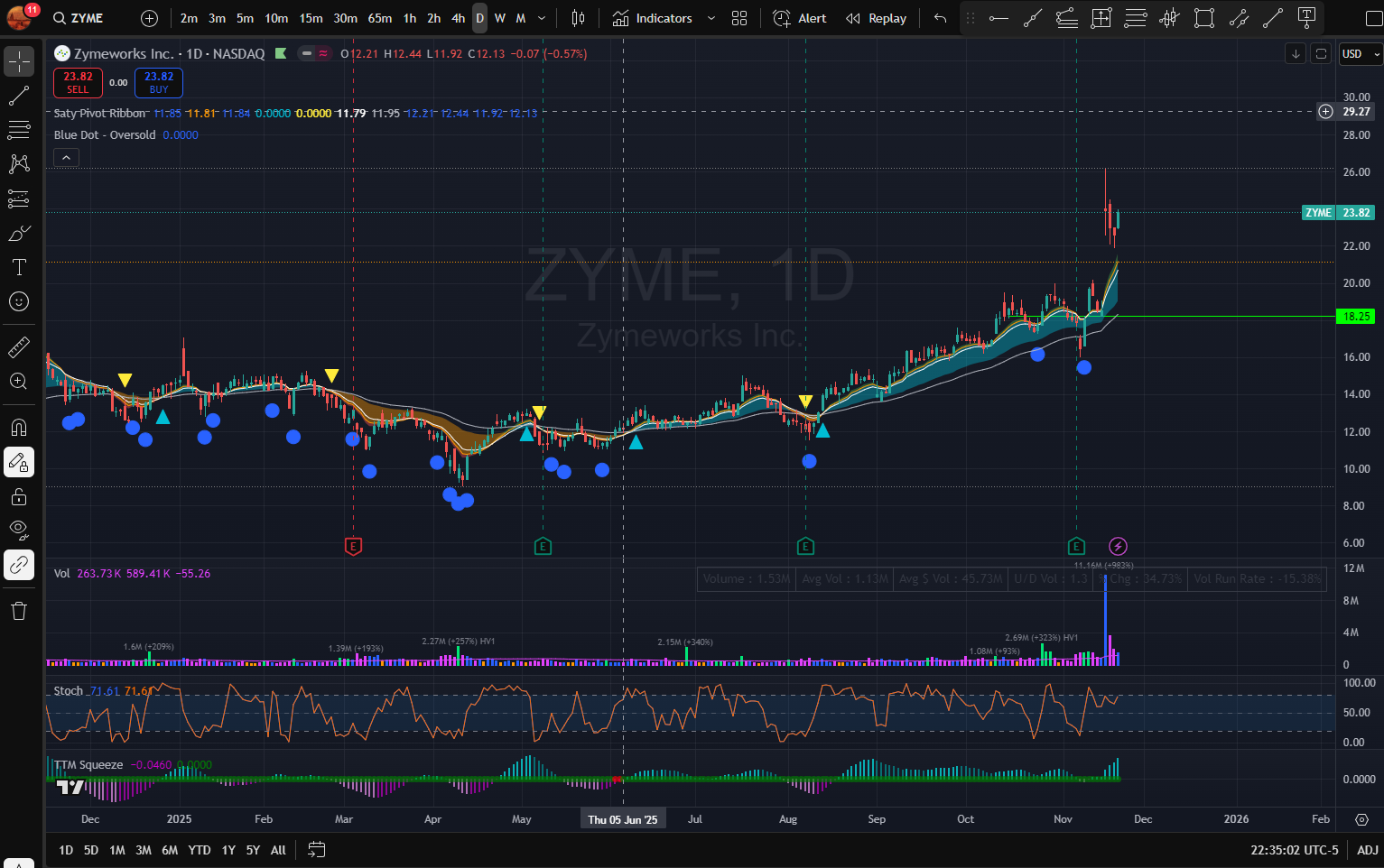Select trend line in favorites toolbar
The height and width of the screenshot is (868, 1384).
click(x=1033, y=18)
